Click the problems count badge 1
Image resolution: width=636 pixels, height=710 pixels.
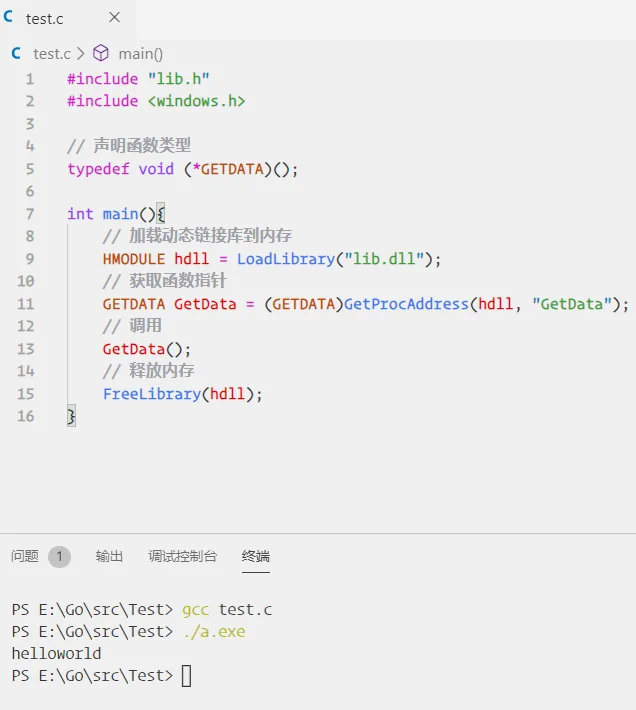coord(59,556)
